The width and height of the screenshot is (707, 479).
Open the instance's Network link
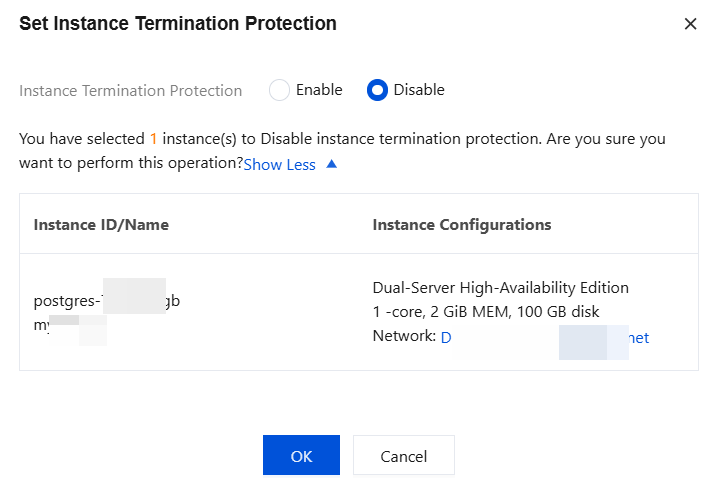tap(545, 338)
